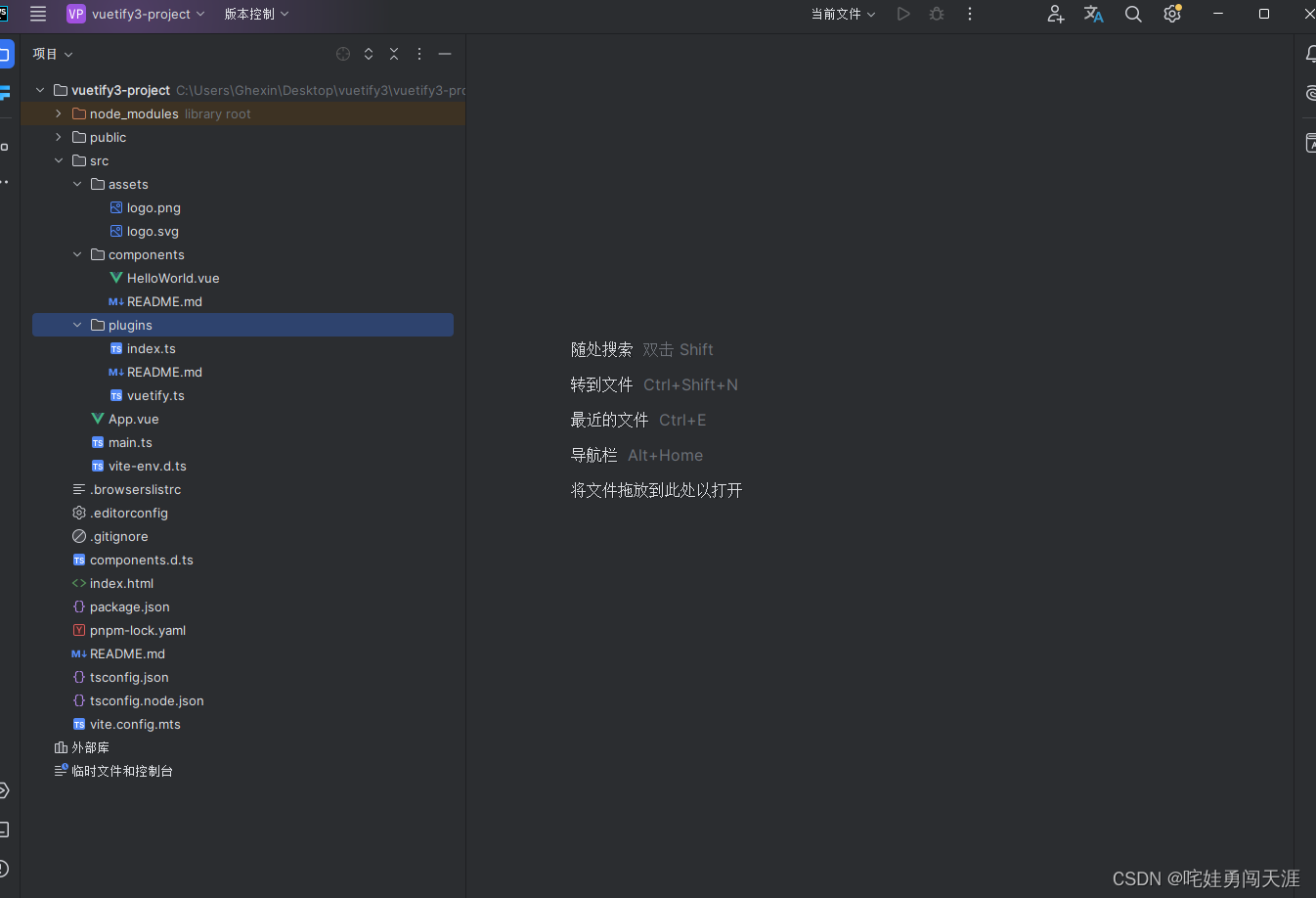1316x898 pixels.
Task: Click the search everywhere magnifier icon
Action: [1133, 14]
